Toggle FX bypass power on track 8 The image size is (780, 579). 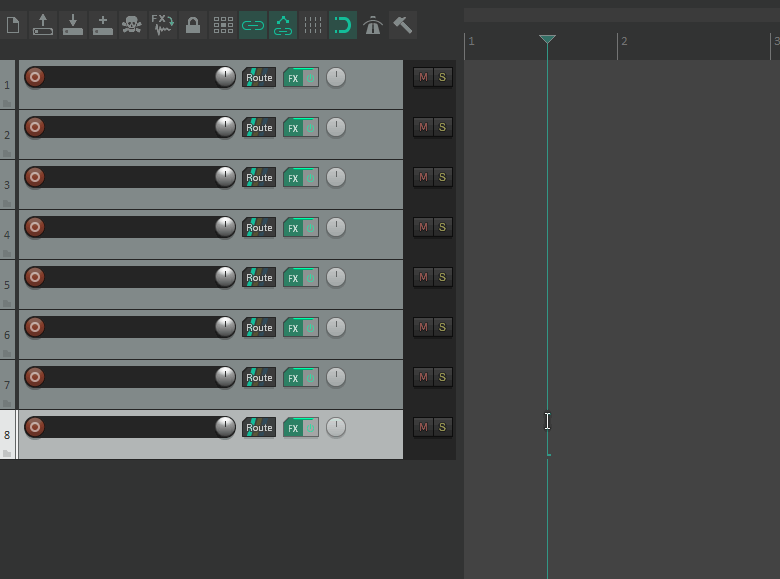[x=310, y=428]
